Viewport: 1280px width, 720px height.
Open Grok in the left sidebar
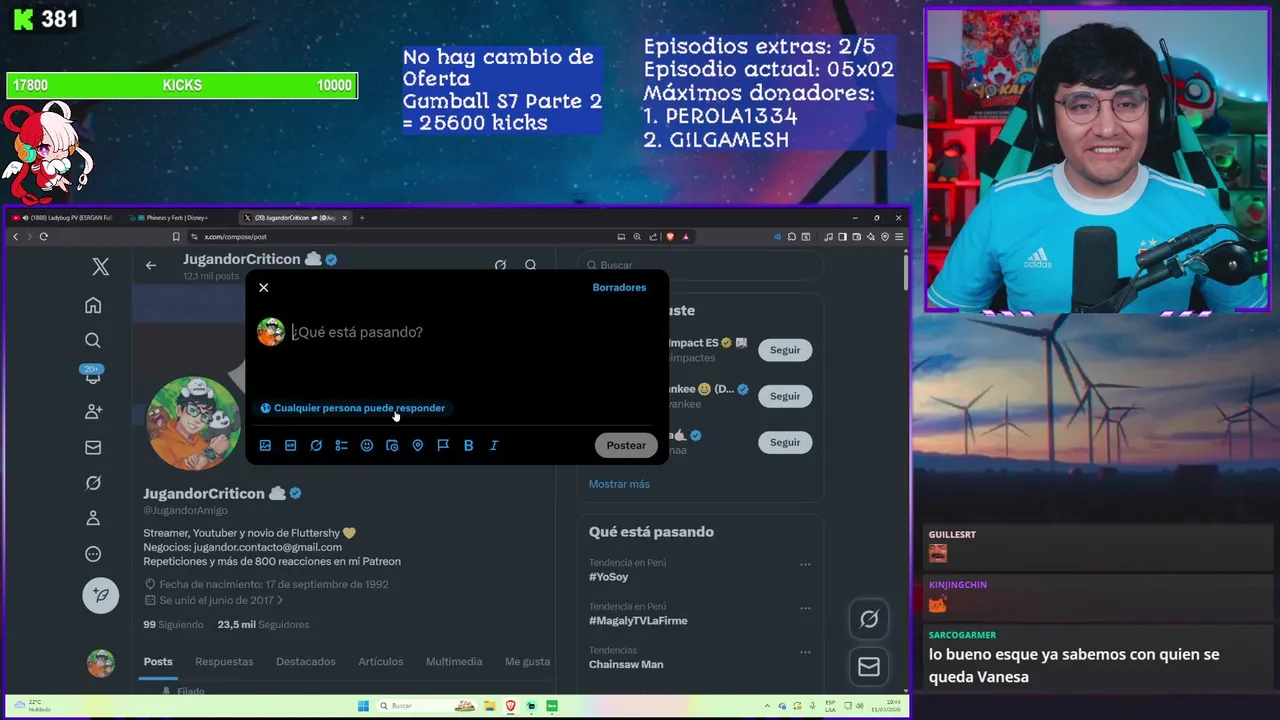tap(93, 483)
